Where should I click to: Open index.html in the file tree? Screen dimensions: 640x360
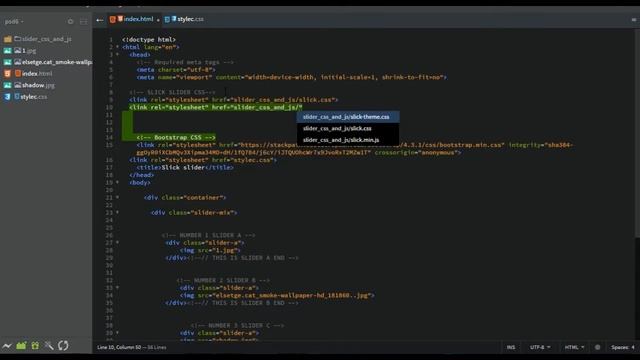[37, 73]
